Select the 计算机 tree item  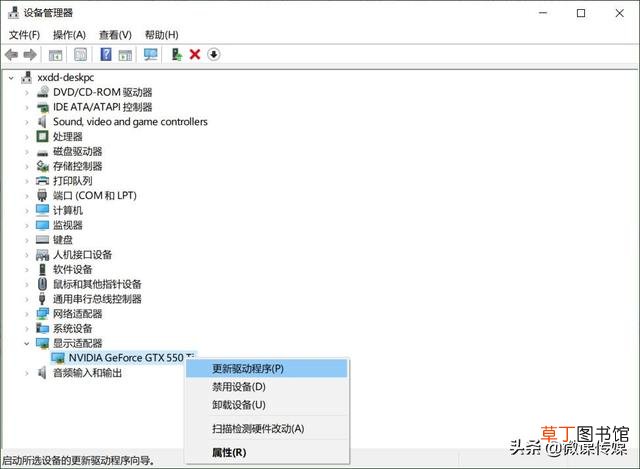click(x=68, y=210)
